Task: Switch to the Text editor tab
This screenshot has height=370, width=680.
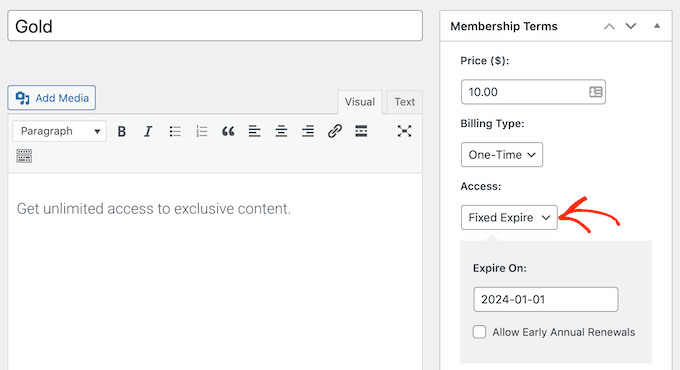Action: (404, 102)
